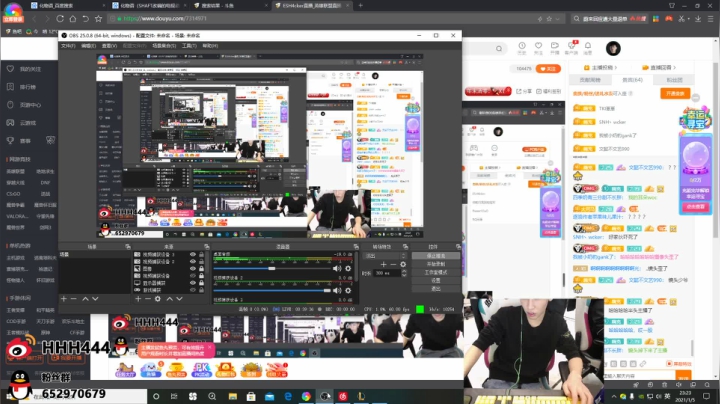Click orange open noble button in chat panel
The height and width of the screenshot is (404, 720).
tap(675, 94)
